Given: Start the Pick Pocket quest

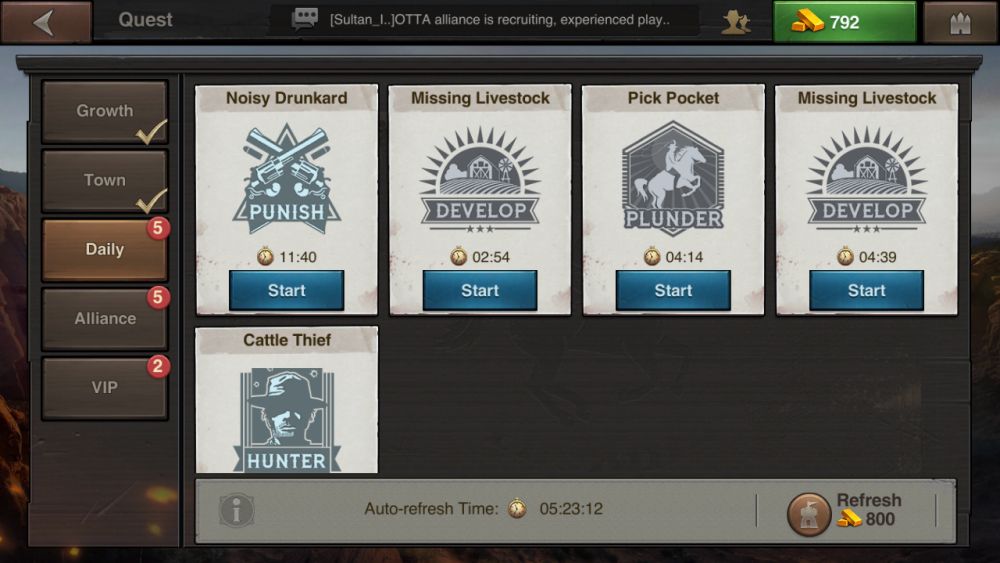Looking at the screenshot, I should coord(673,291).
